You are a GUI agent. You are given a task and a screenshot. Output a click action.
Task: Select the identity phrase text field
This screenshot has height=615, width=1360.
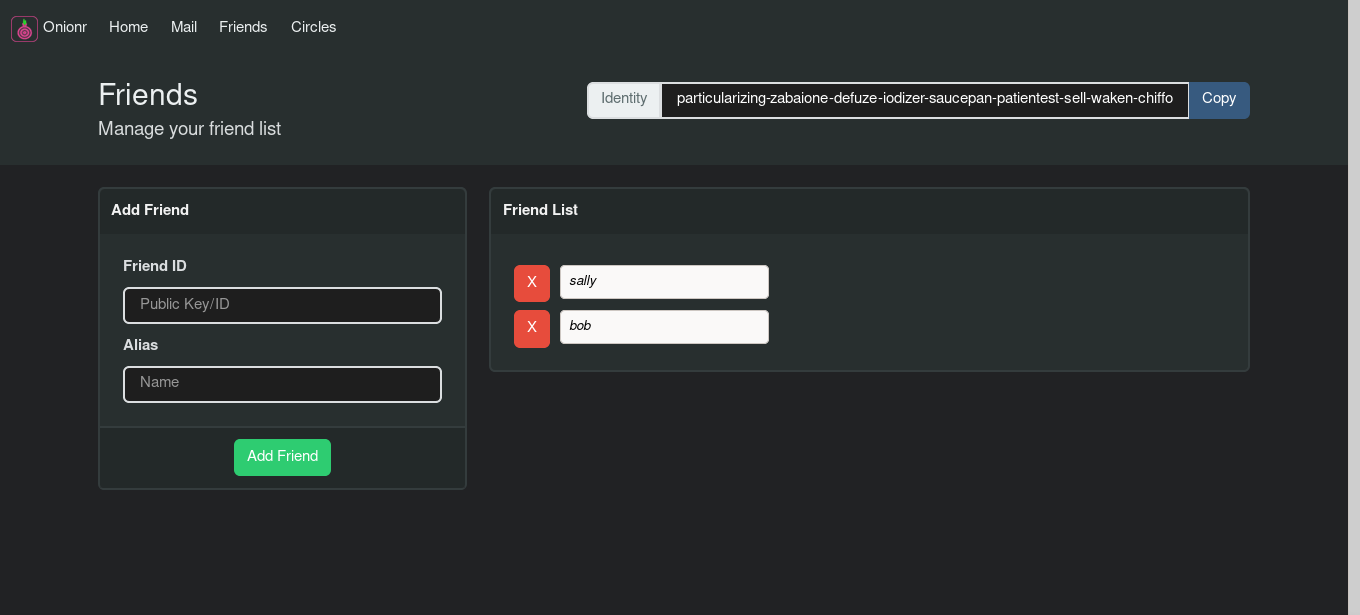(x=925, y=100)
